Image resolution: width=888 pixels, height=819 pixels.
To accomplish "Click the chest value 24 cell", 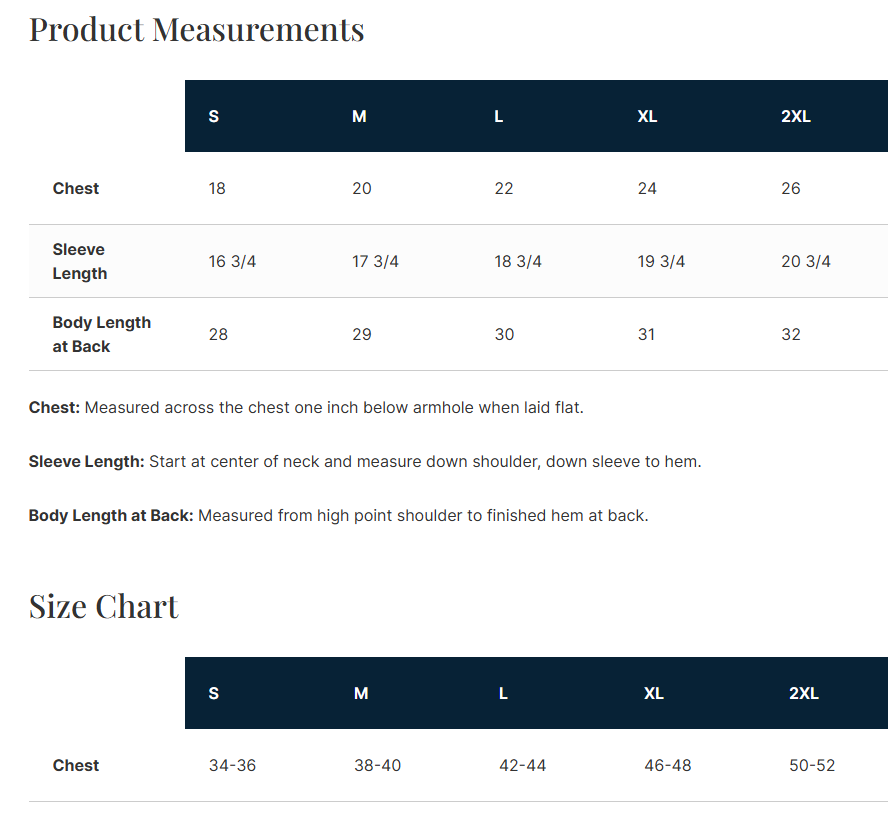I will point(647,188).
